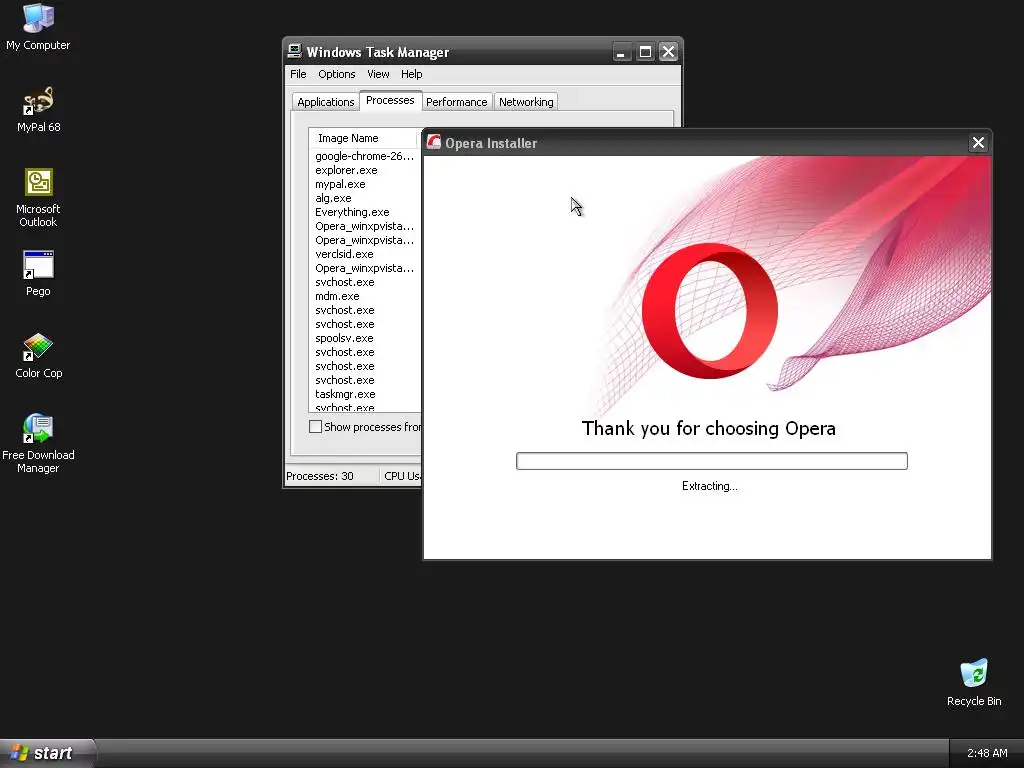Viewport: 1024px width, 768px height.
Task: Open the Help menu in Task Manager
Action: pos(411,74)
